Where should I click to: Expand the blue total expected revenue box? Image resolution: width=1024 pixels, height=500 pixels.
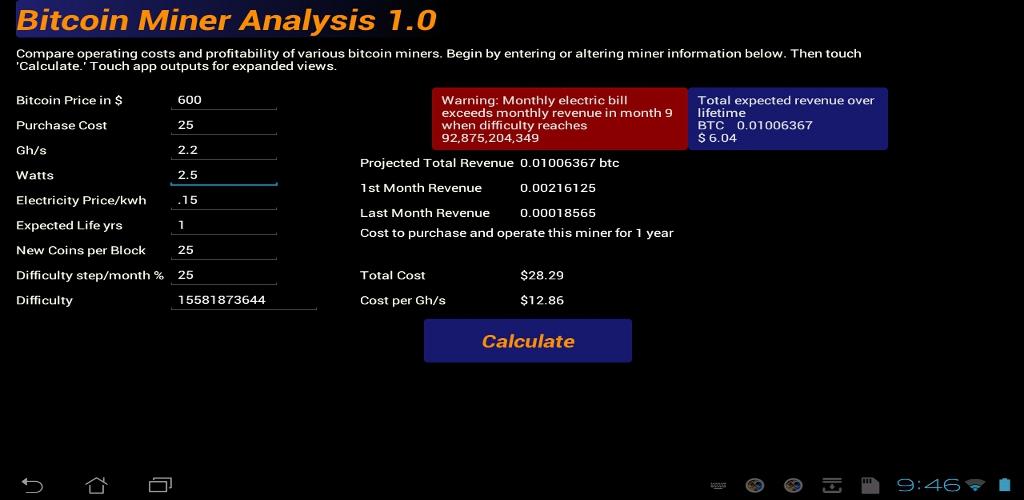pos(788,119)
